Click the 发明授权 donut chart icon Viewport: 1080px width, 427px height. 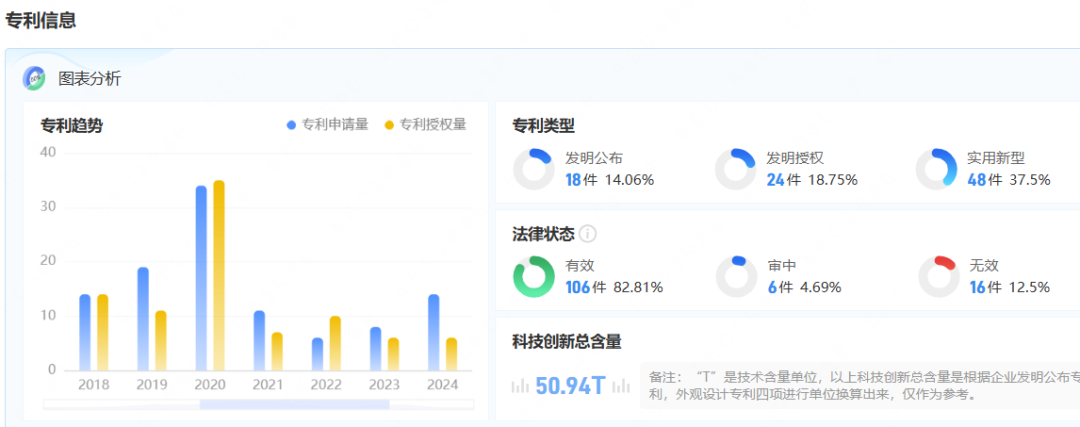(735, 169)
